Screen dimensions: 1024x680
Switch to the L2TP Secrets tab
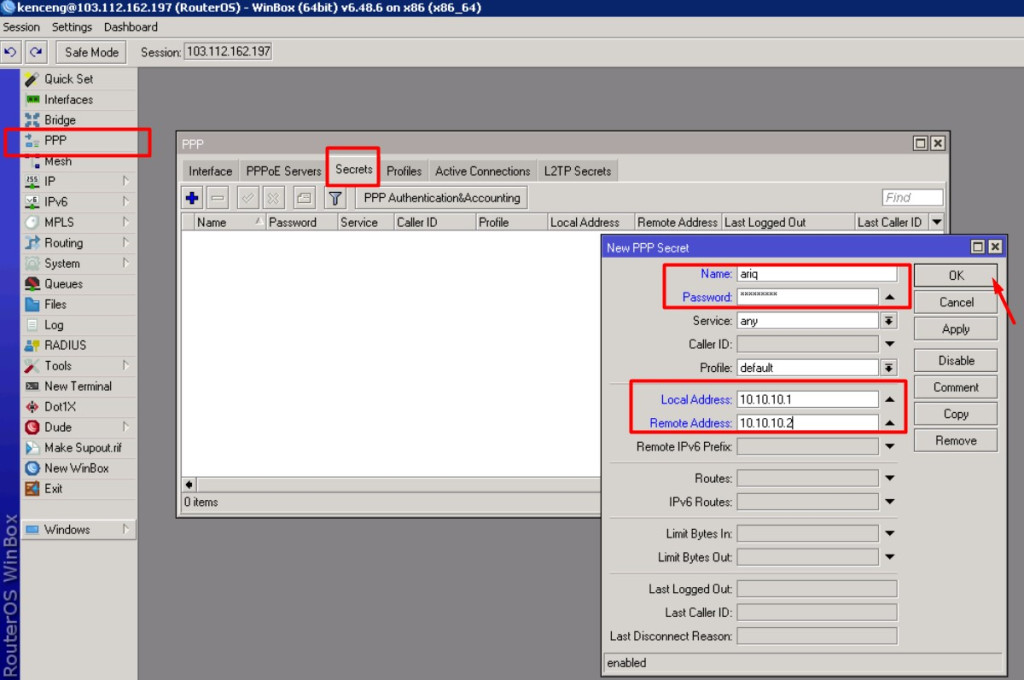point(577,171)
